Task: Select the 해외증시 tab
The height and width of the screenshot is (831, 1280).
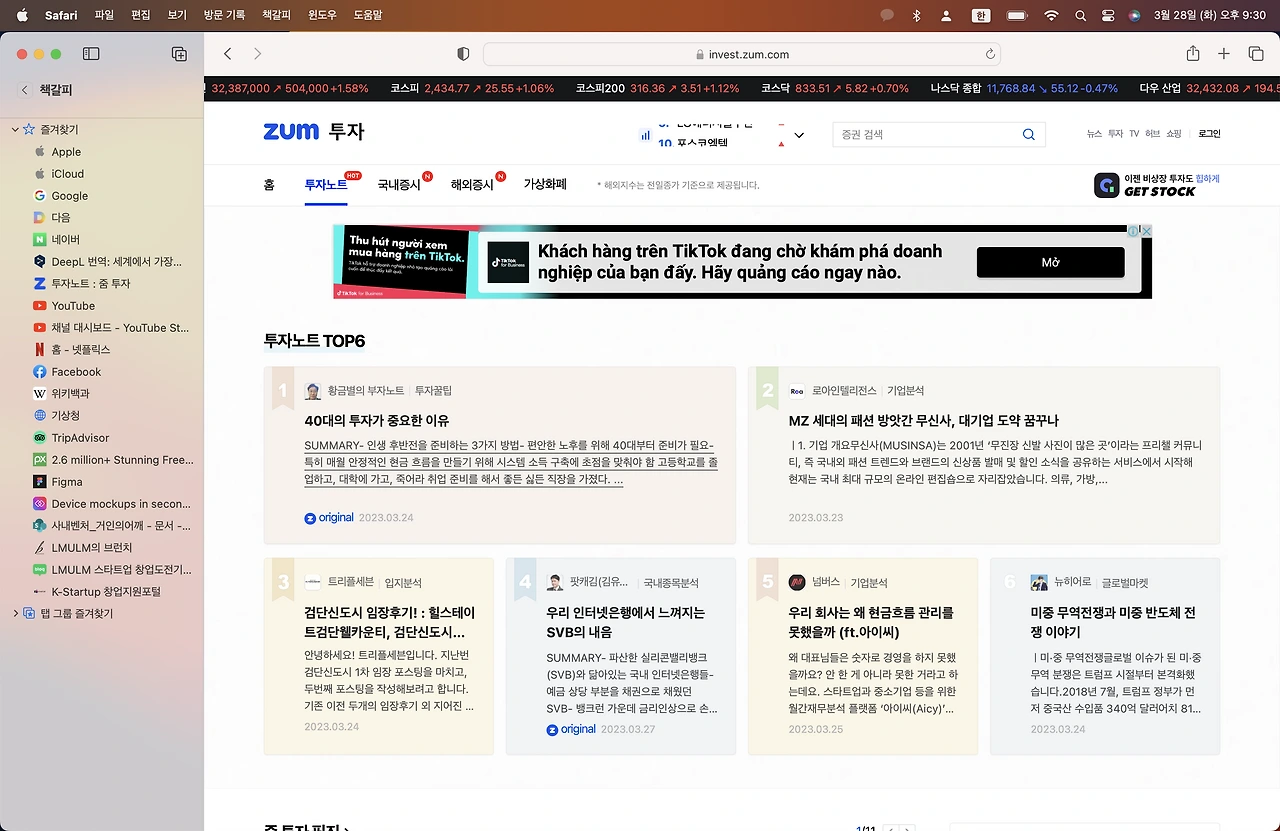Action: tap(472, 184)
